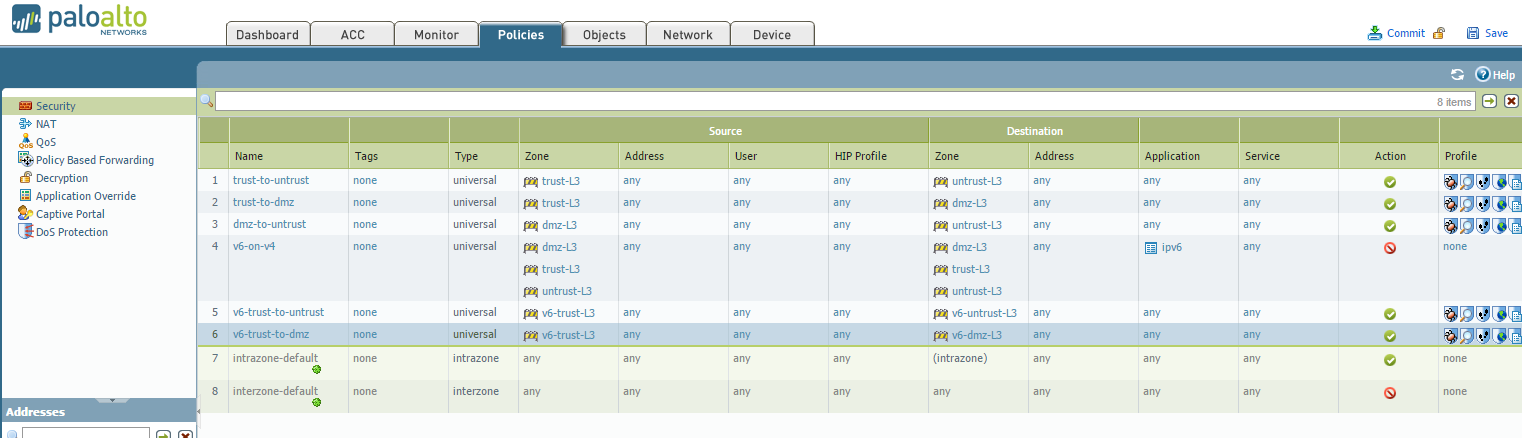Click the untrust-L3 source zone in v6-on-v4
The height and width of the screenshot is (438, 1522).
[x=566, y=291]
